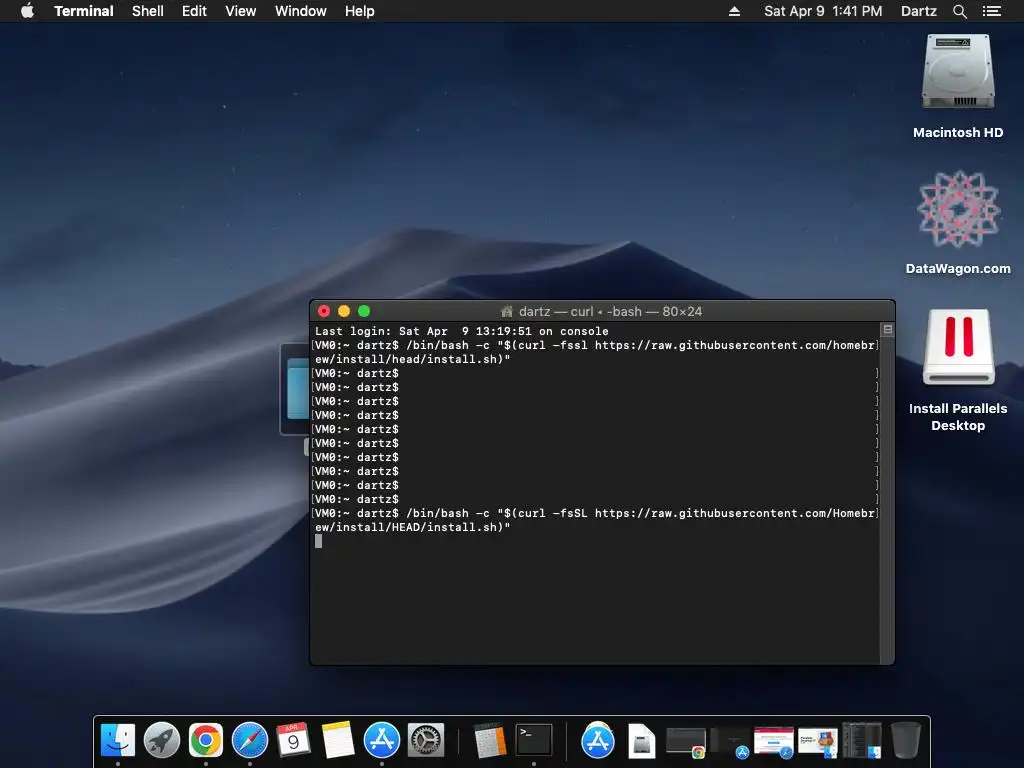Click the home folder icon in Terminal's title
The width and height of the screenshot is (1024, 768).
[506, 312]
